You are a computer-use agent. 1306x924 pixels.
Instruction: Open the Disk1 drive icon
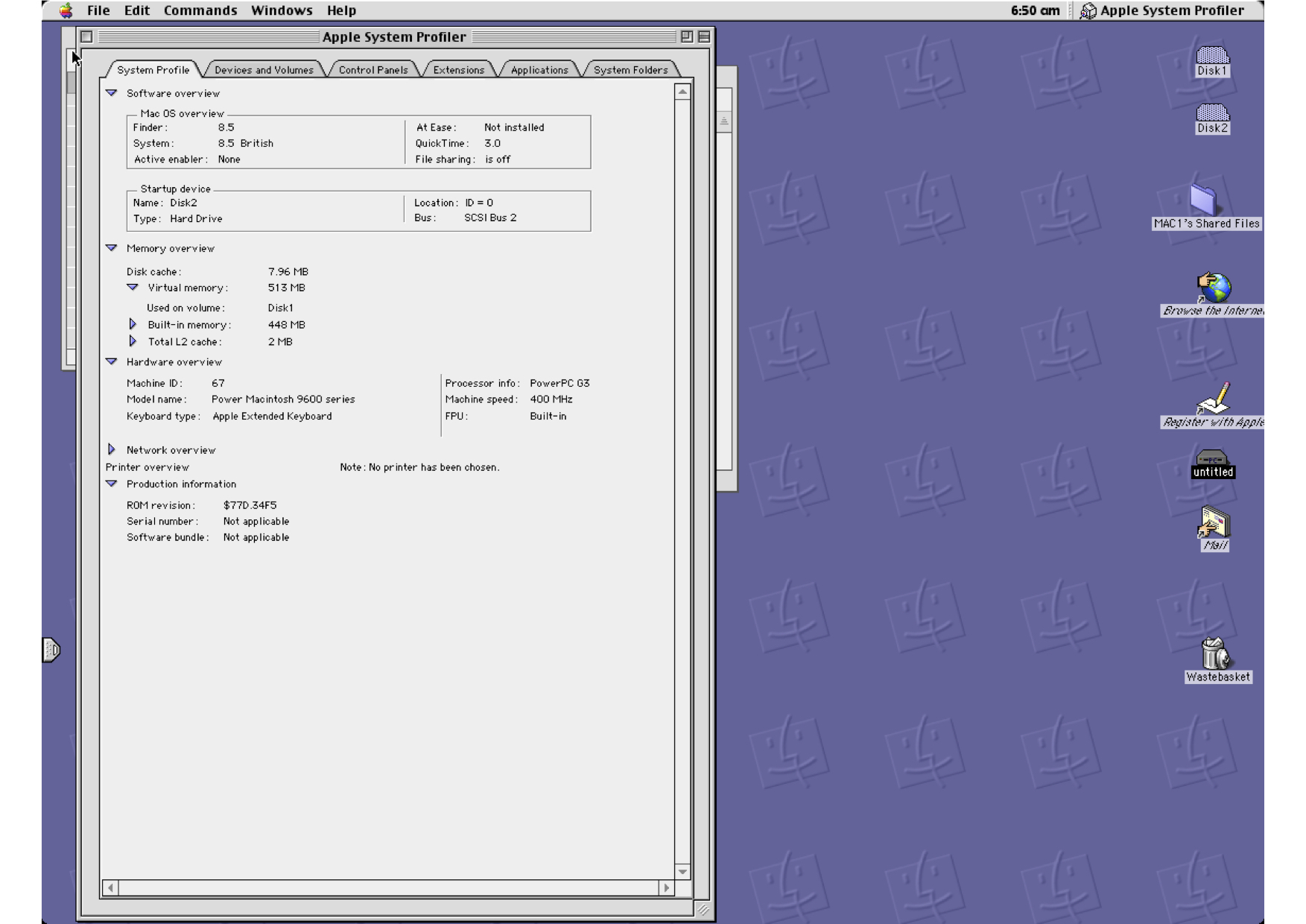[x=1212, y=56]
